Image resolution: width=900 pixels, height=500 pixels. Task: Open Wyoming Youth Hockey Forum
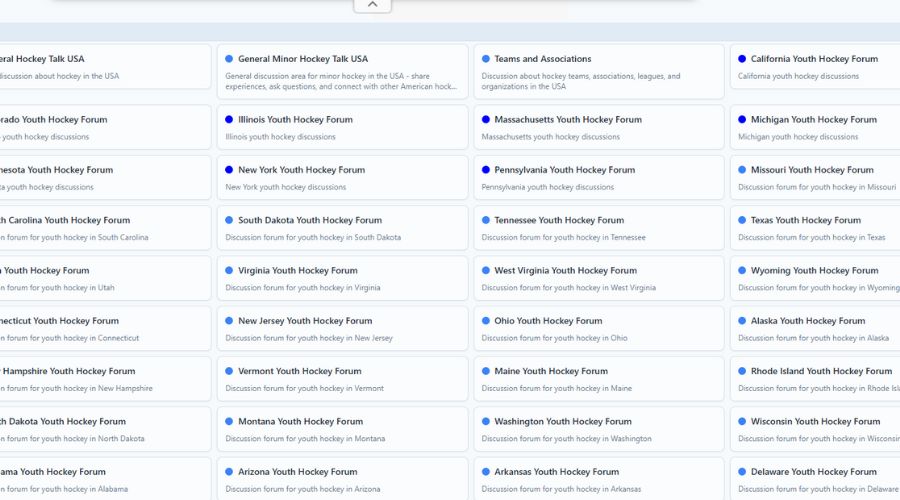(814, 270)
